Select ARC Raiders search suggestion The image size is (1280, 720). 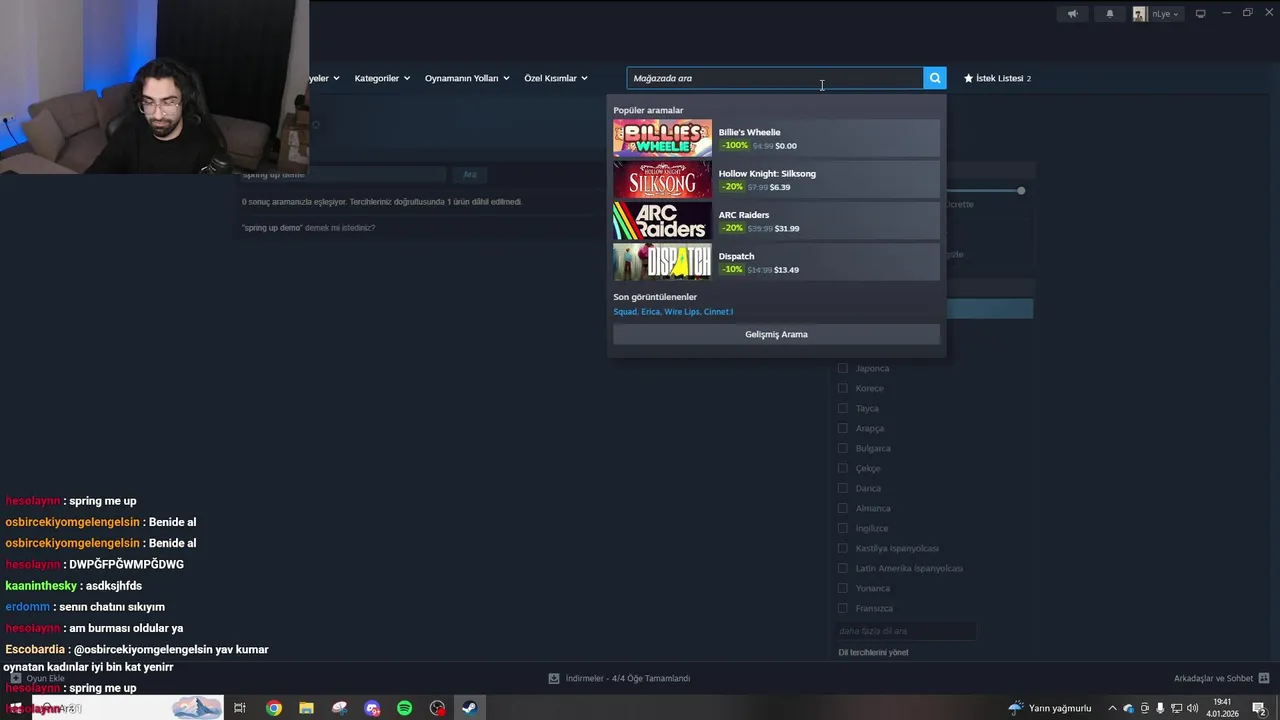coord(776,221)
